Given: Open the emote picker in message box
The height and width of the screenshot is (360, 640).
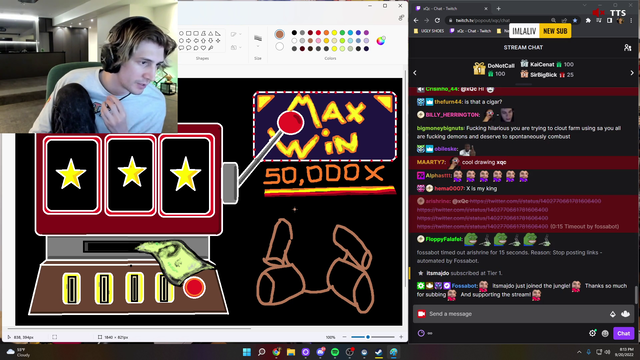Looking at the screenshot, I should tap(626, 314).
